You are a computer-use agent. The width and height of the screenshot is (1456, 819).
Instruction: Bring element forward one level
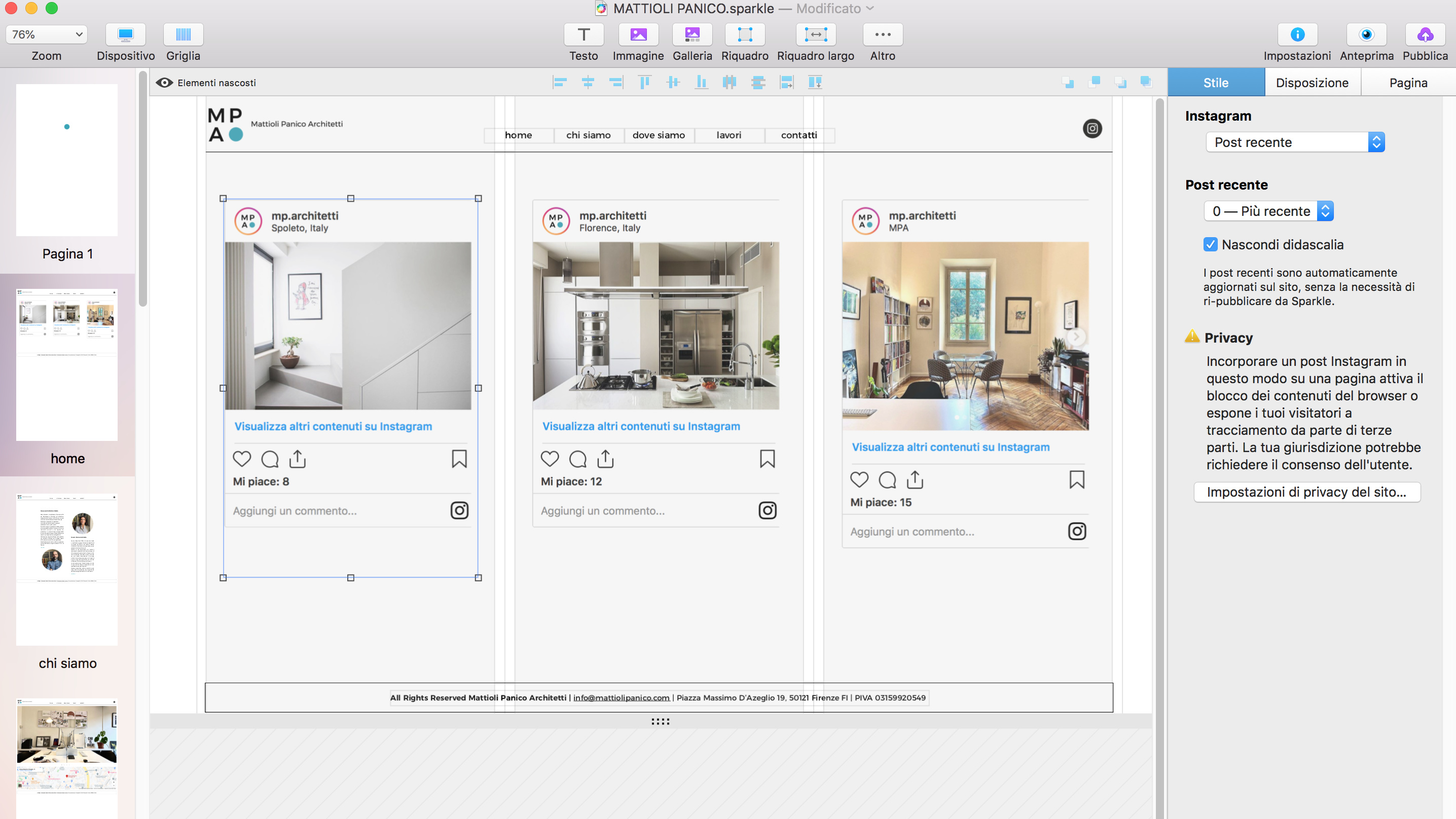pos(1094,83)
